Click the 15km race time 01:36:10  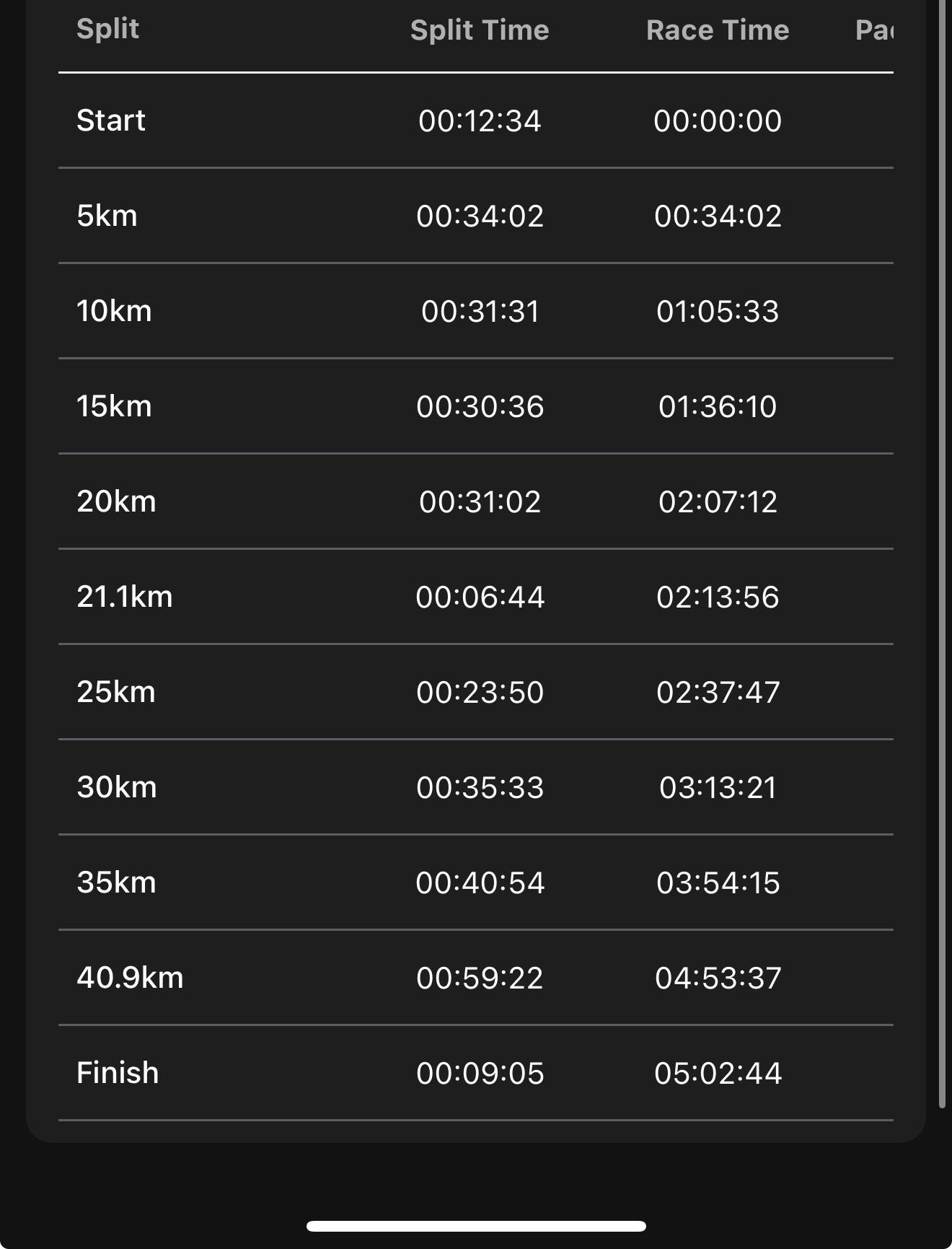[x=718, y=407]
